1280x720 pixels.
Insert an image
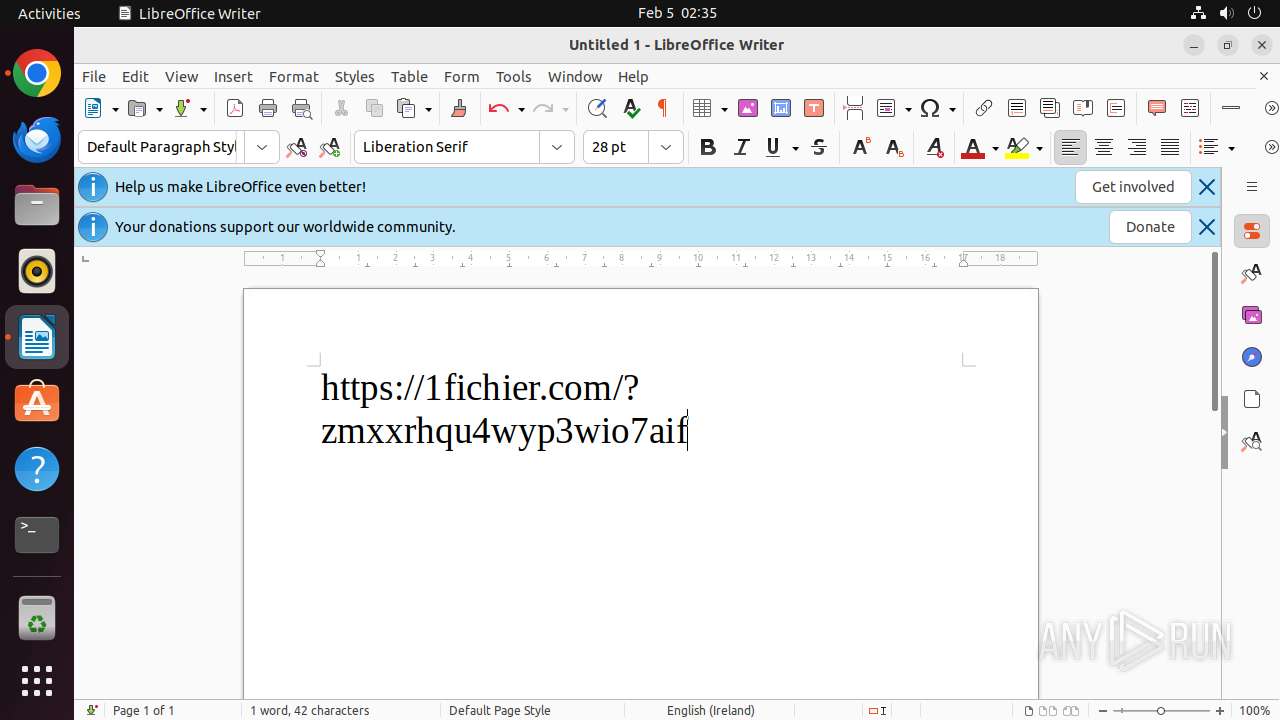(747, 108)
